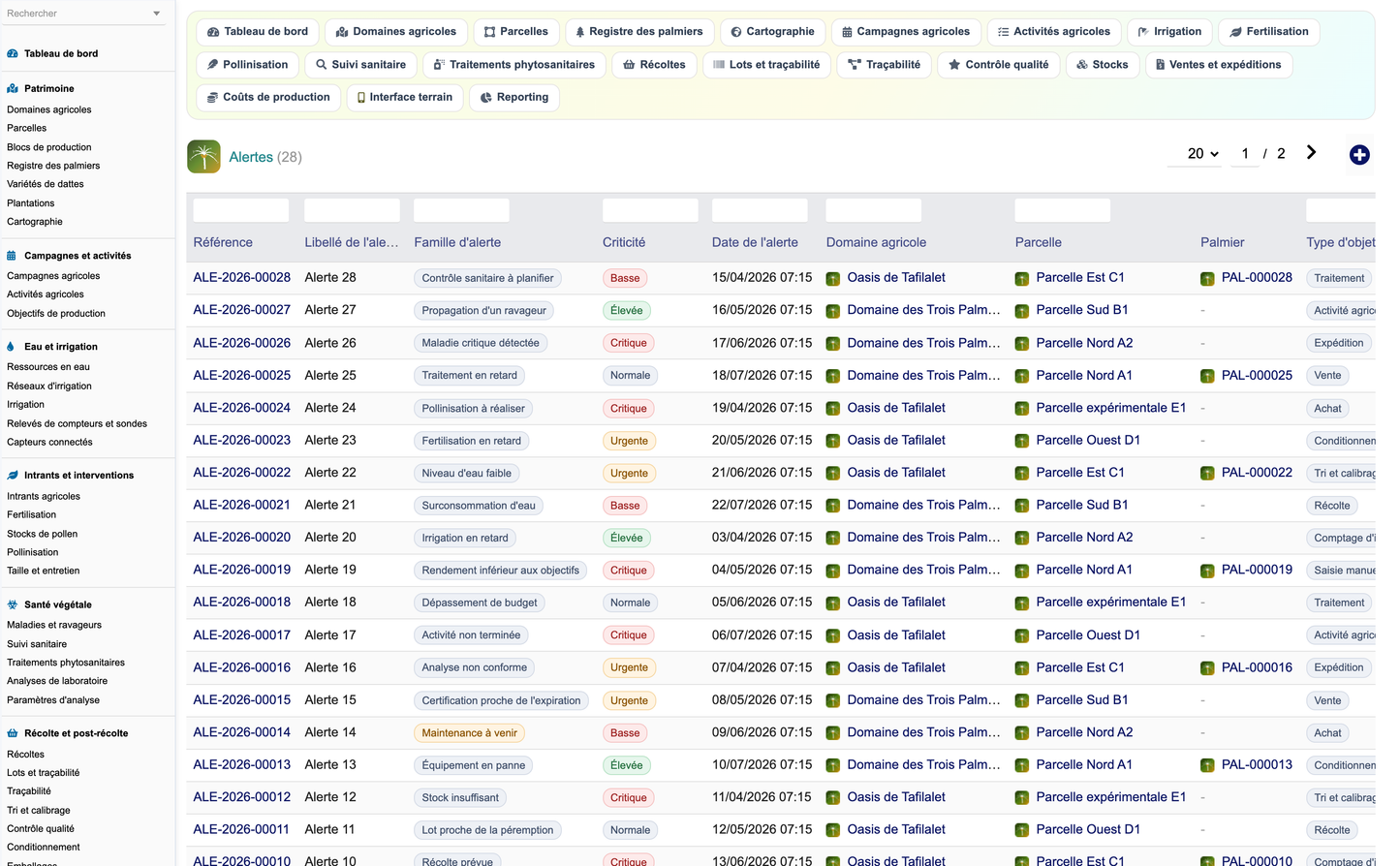The width and height of the screenshot is (1400, 866).
Task: Open alert ALE-2026-00021 reference link
Action: 242,506
